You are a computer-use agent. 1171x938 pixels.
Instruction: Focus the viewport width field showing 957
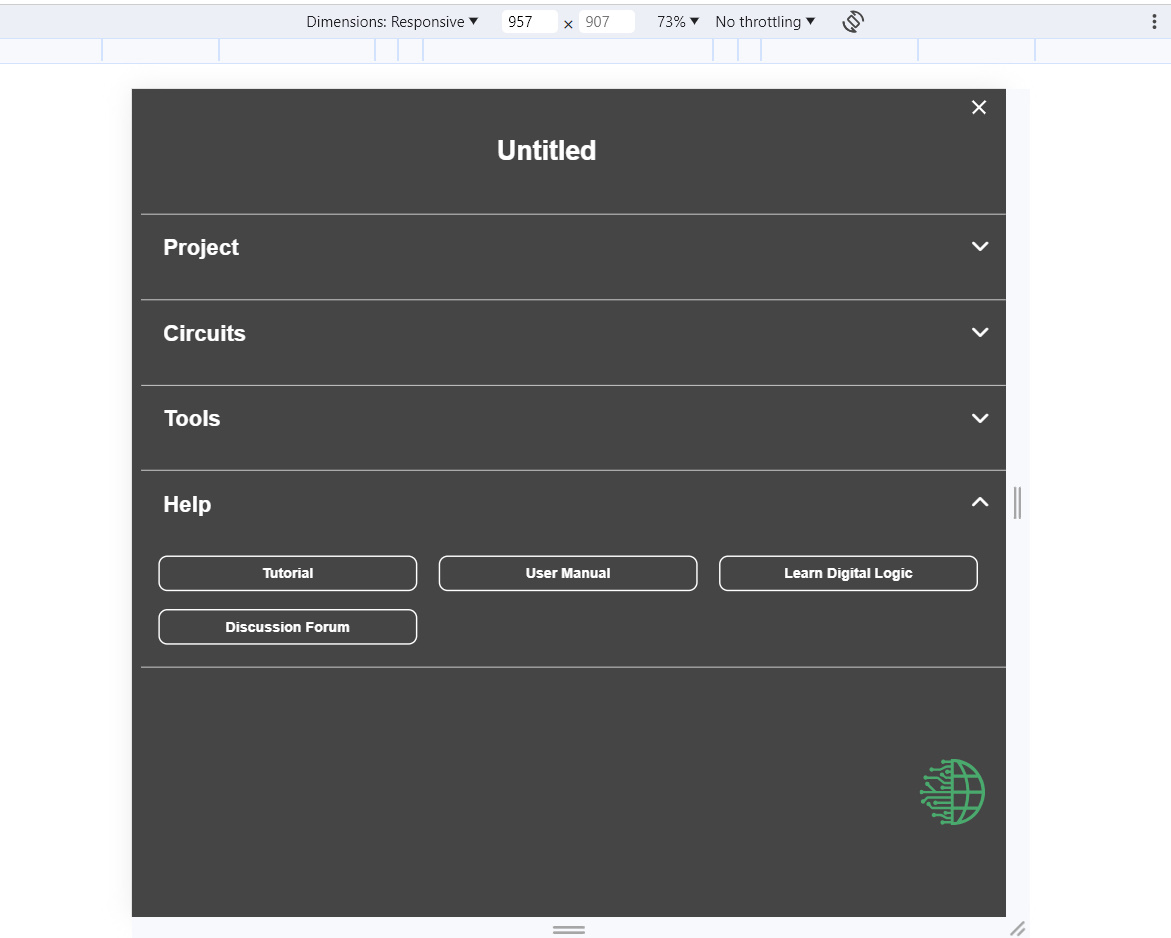pos(529,22)
